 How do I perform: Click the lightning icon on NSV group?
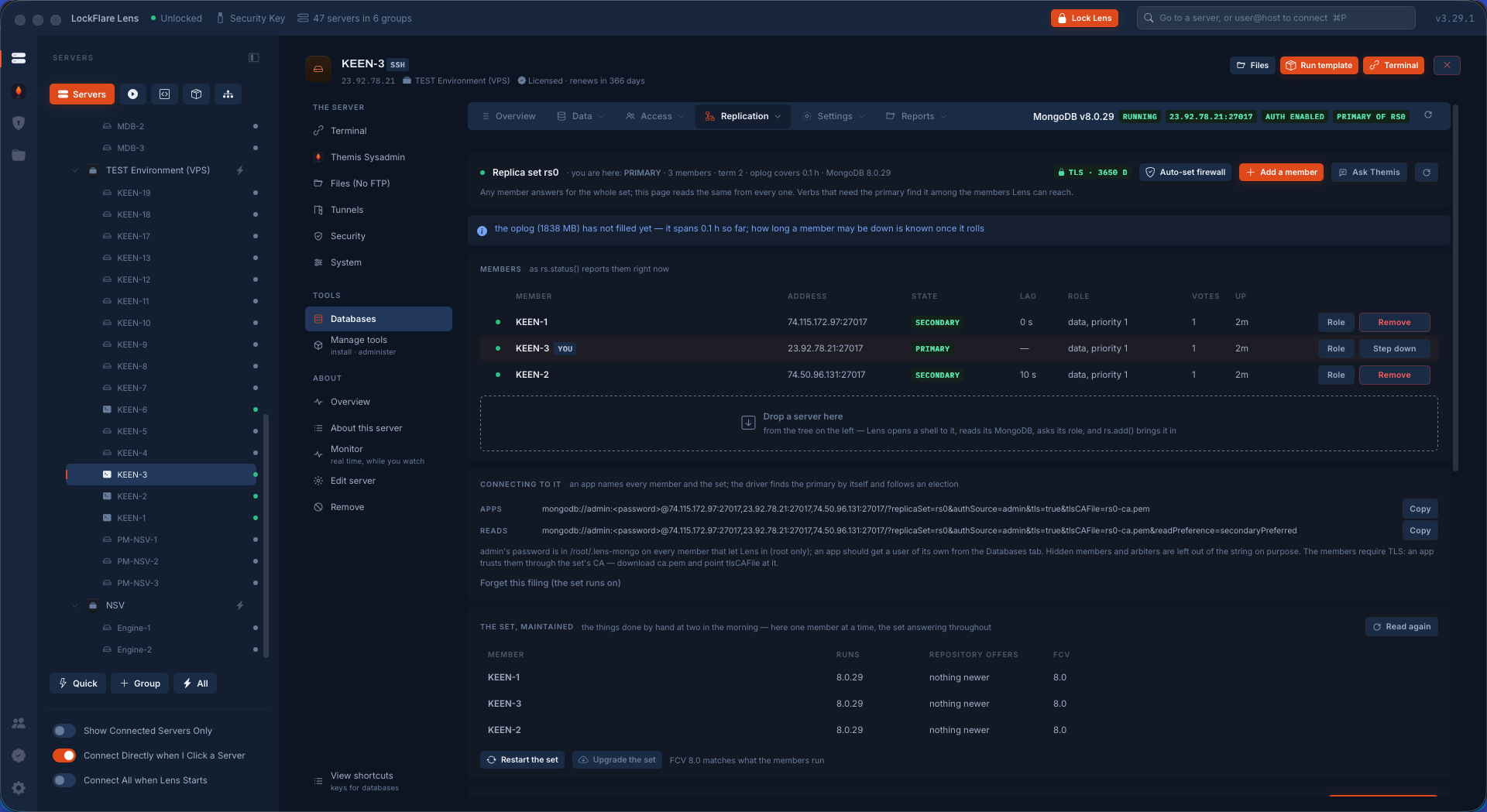pos(240,605)
